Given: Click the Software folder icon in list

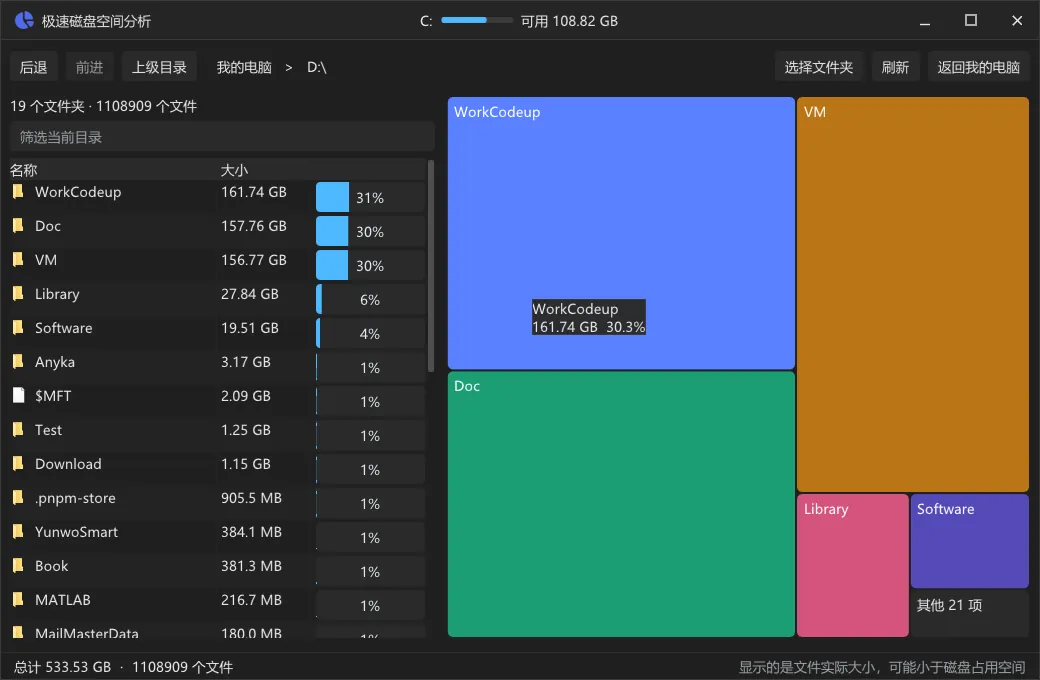Looking at the screenshot, I should coord(19,328).
